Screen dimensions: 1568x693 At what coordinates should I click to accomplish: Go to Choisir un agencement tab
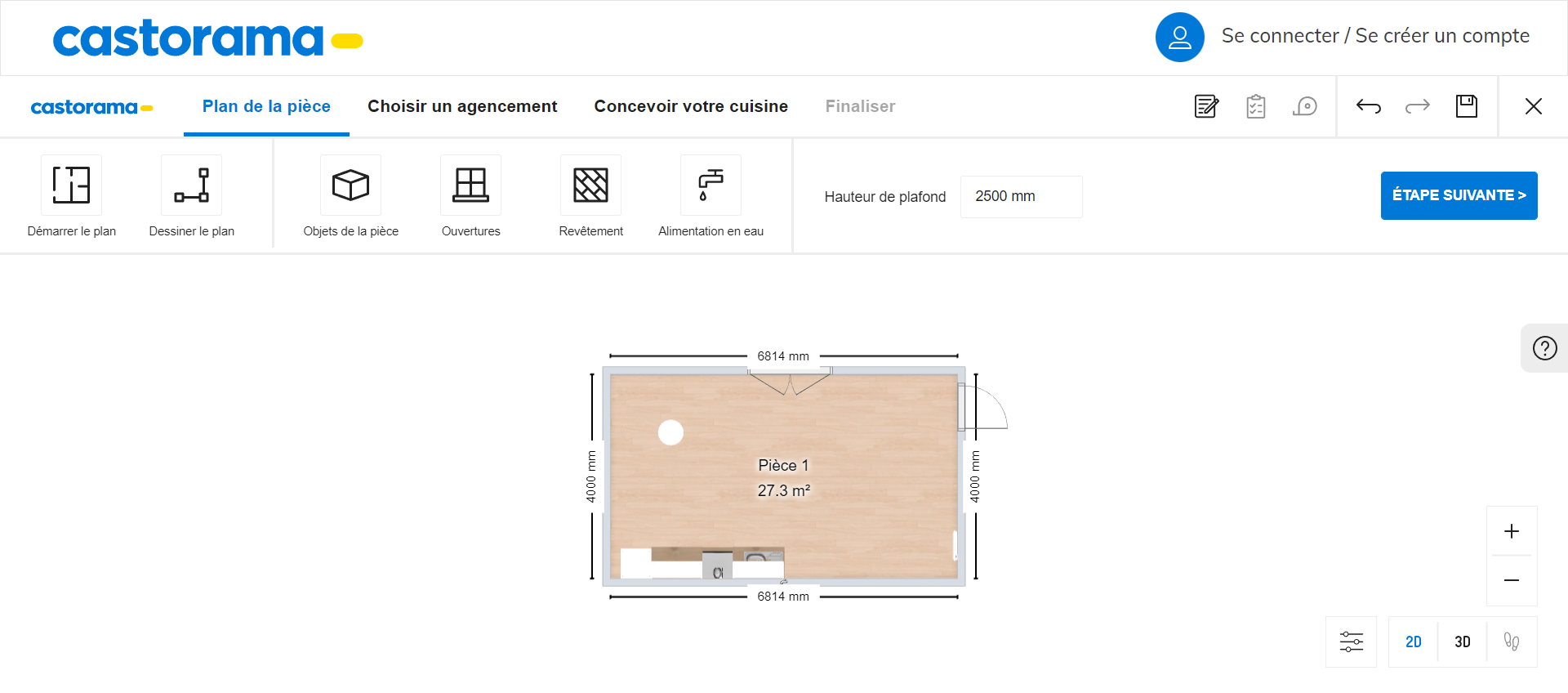(462, 106)
